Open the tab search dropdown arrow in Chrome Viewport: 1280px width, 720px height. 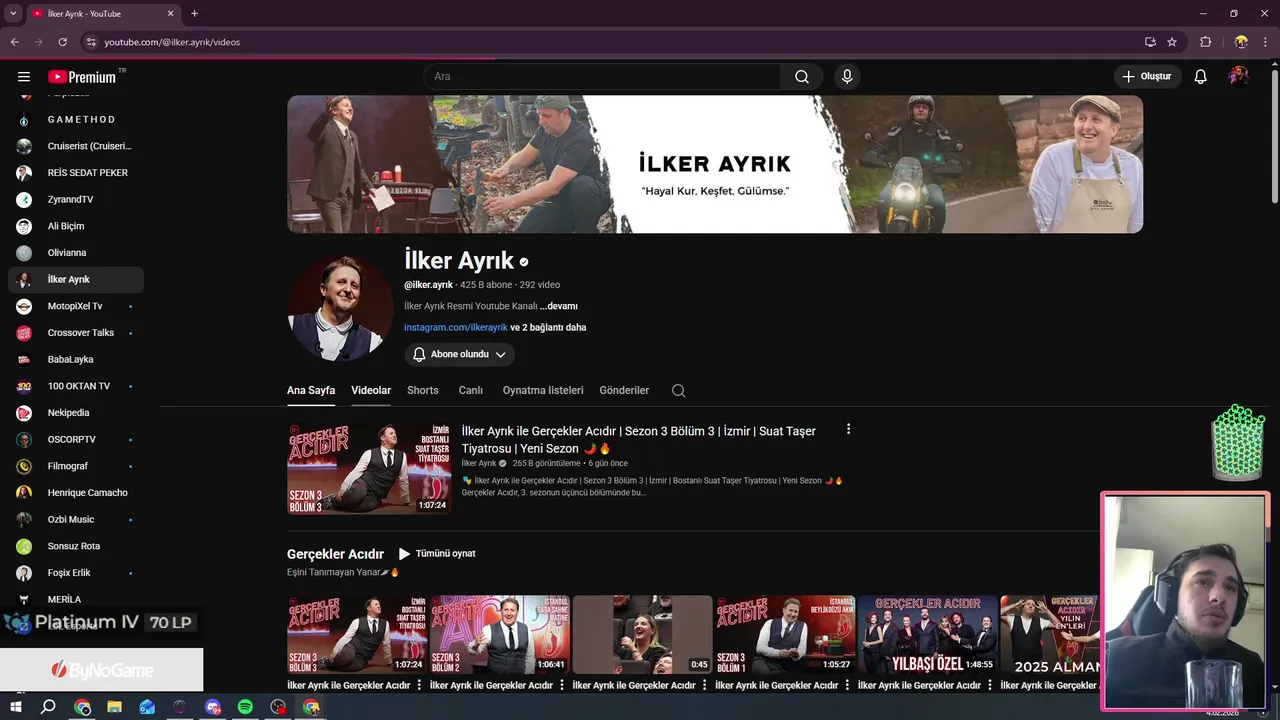[x=13, y=14]
